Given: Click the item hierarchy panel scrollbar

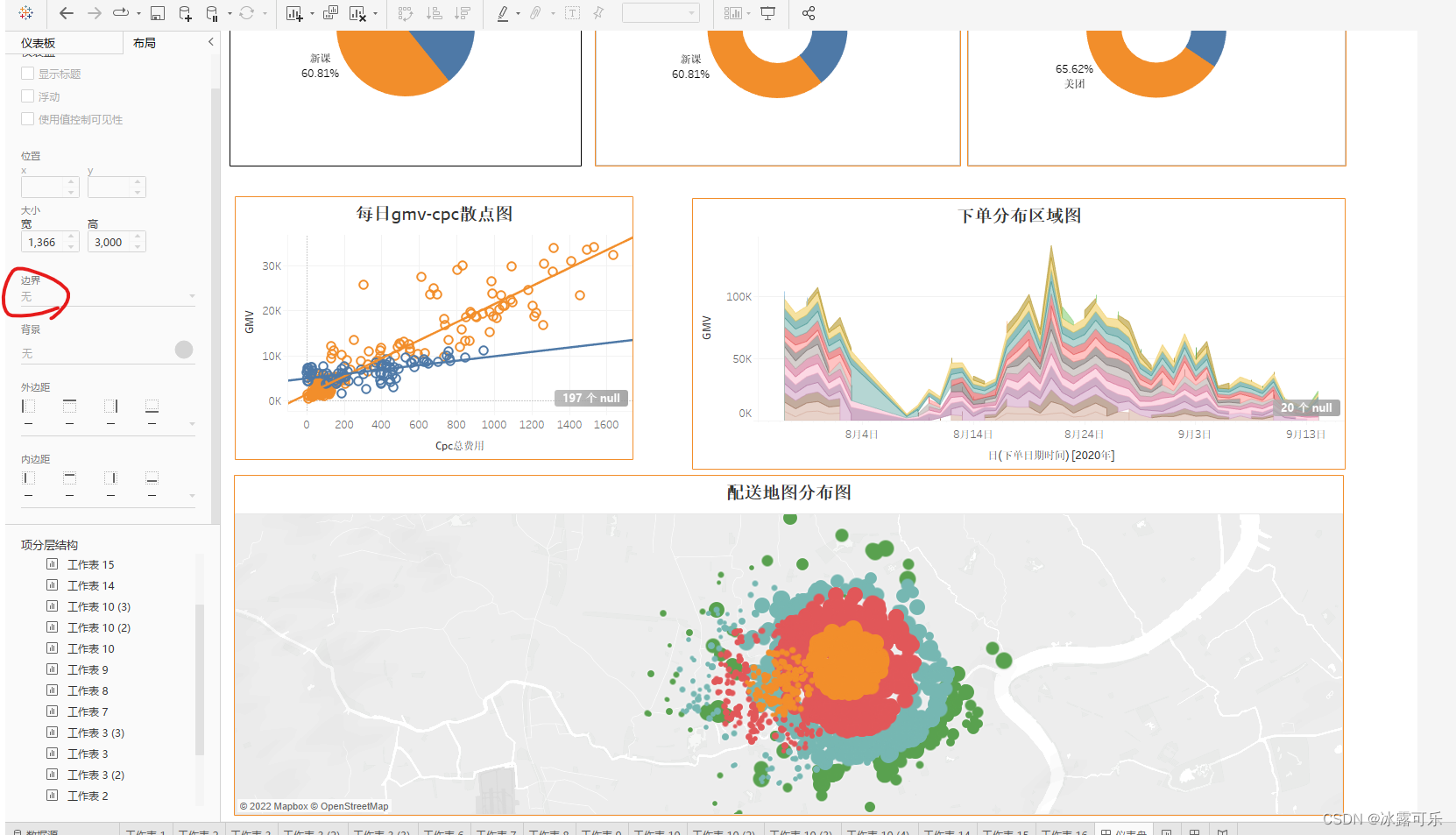Looking at the screenshot, I should (200, 680).
